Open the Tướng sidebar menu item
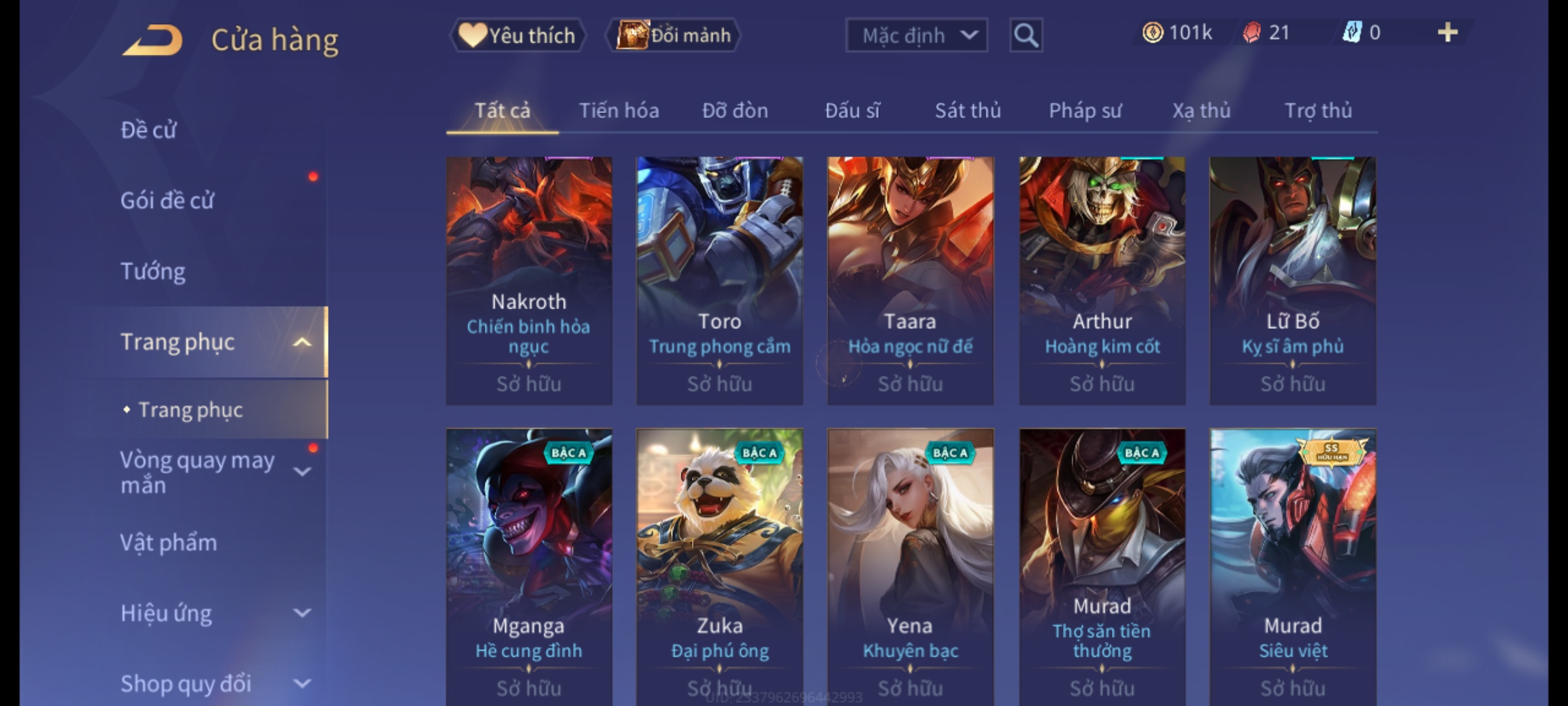This screenshot has height=706, width=1568. [153, 271]
